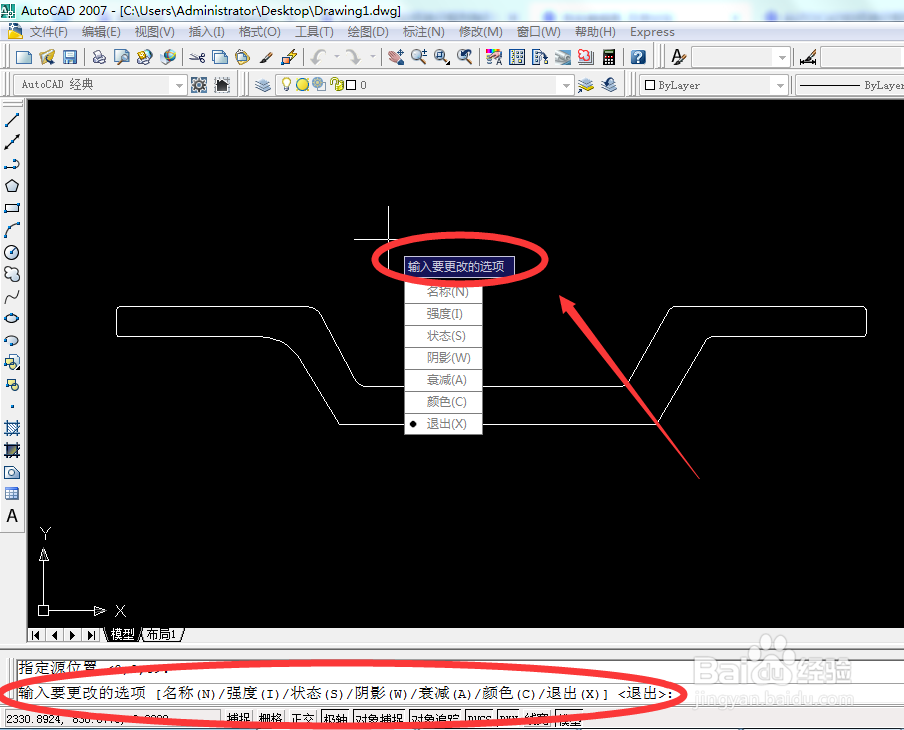Image resolution: width=904 pixels, height=730 pixels.
Task: Select the Line tool in the draw toolbar
Action: point(12,119)
